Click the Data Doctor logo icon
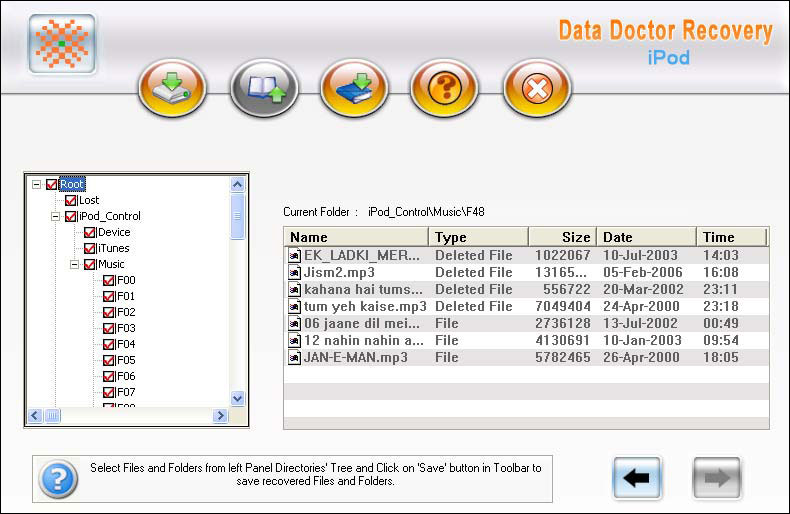The image size is (790, 514). click(62, 44)
